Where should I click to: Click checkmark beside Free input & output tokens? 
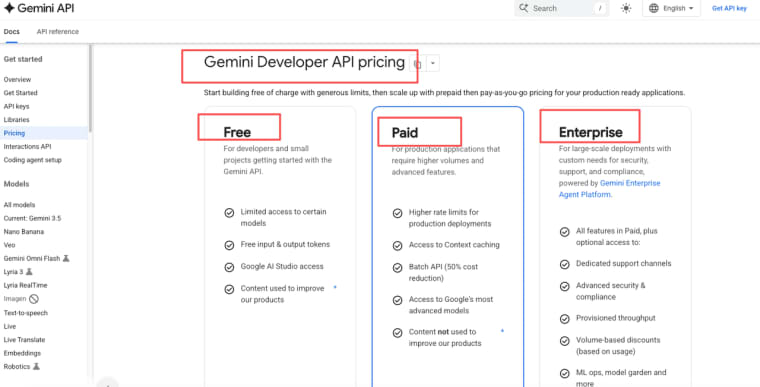[x=229, y=245]
